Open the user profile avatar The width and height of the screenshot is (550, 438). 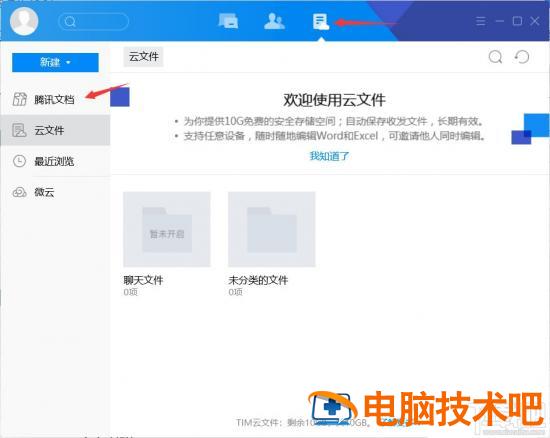(x=24, y=21)
